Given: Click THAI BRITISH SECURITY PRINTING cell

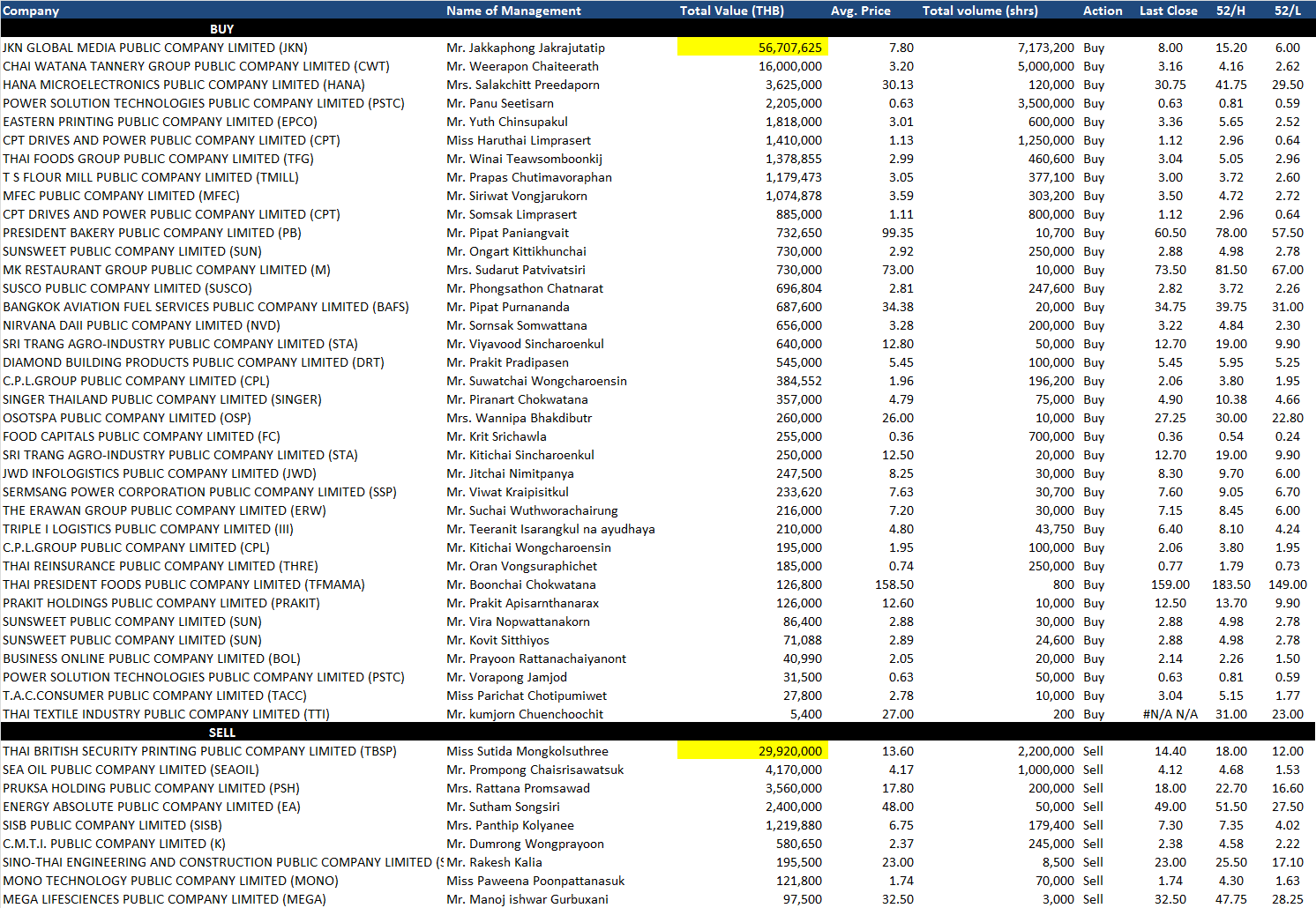Looking at the screenshot, I should pyautogui.click(x=199, y=751).
